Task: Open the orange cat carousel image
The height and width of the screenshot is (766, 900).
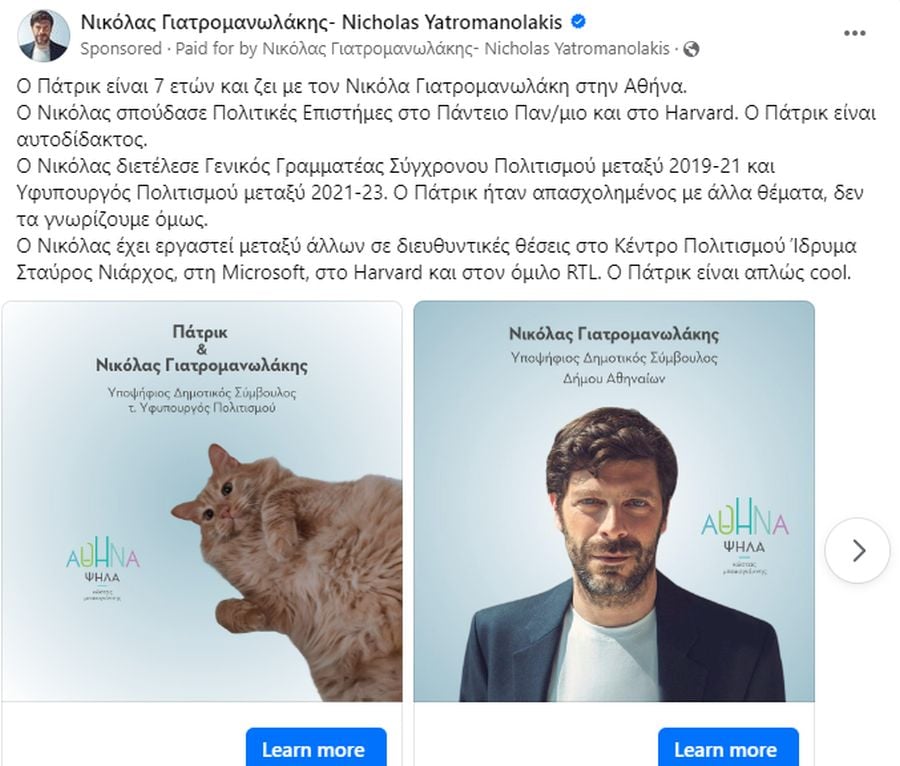Action: point(202,501)
